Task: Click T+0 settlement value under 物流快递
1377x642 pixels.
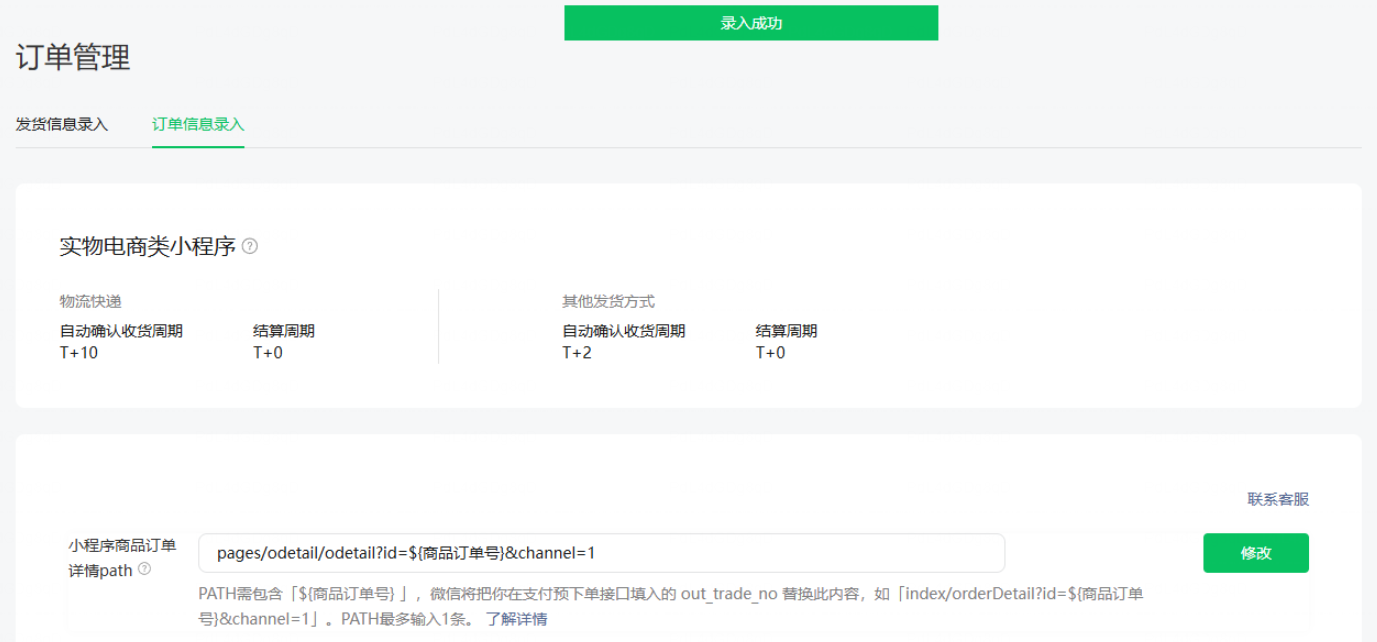Action: pos(268,352)
